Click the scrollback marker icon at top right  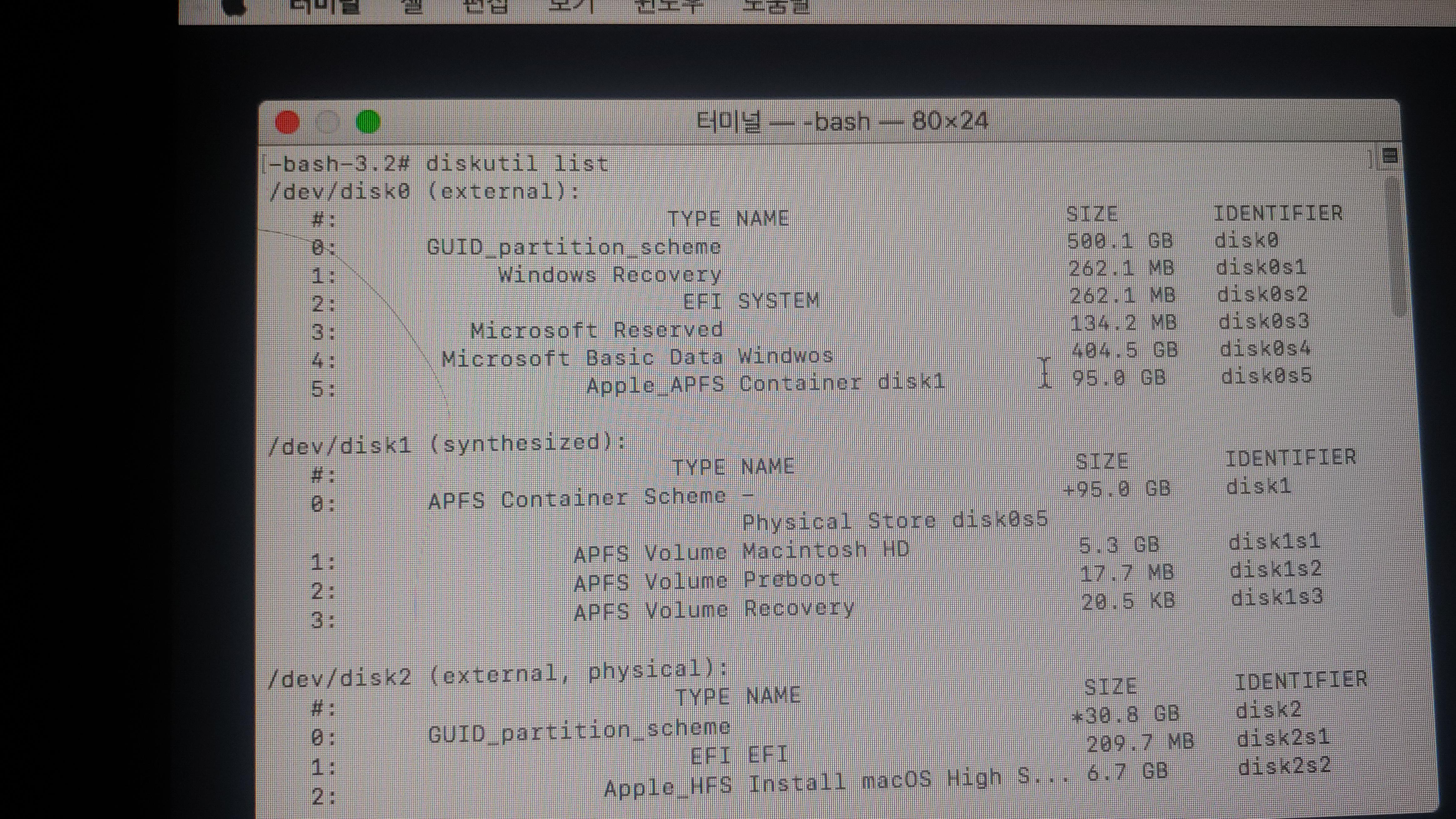[x=1390, y=156]
